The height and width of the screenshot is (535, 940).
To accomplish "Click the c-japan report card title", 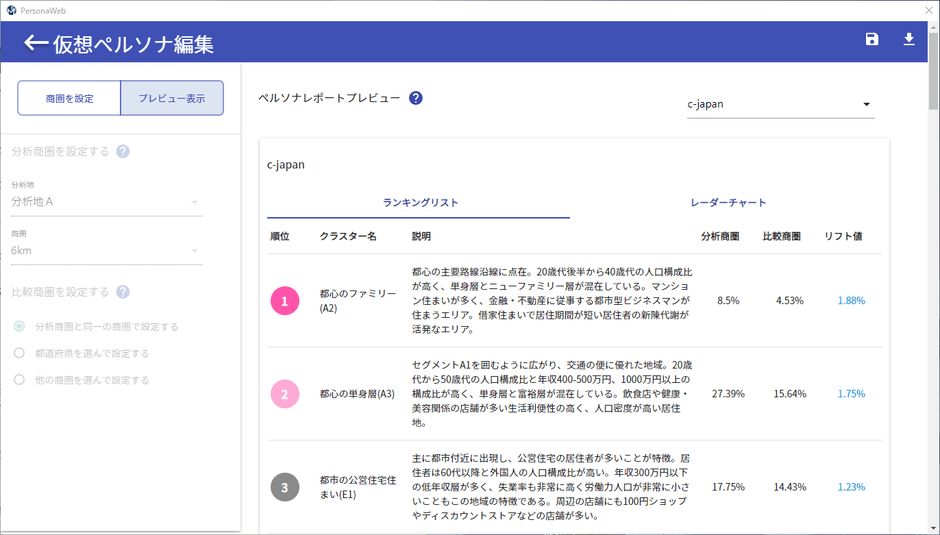I will coord(286,164).
